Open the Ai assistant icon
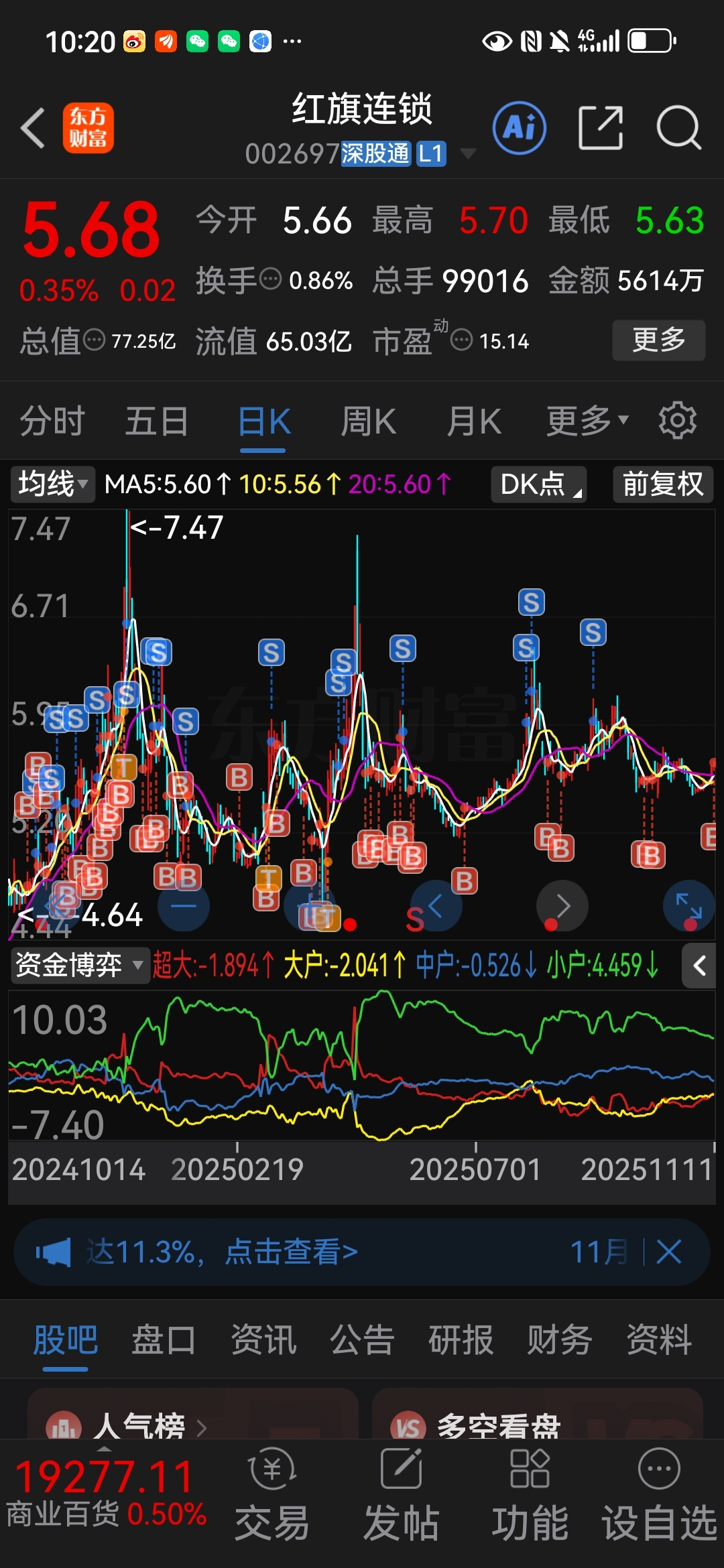Screen dimensions: 724x1568 (520, 128)
